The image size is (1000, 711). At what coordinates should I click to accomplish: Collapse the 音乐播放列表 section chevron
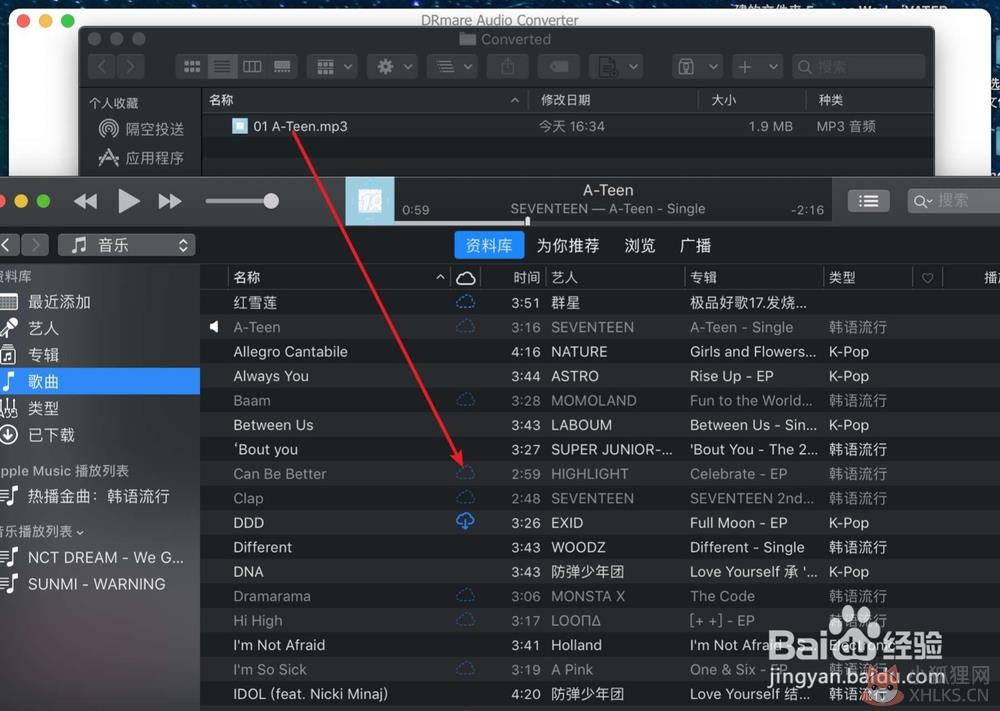pos(80,532)
